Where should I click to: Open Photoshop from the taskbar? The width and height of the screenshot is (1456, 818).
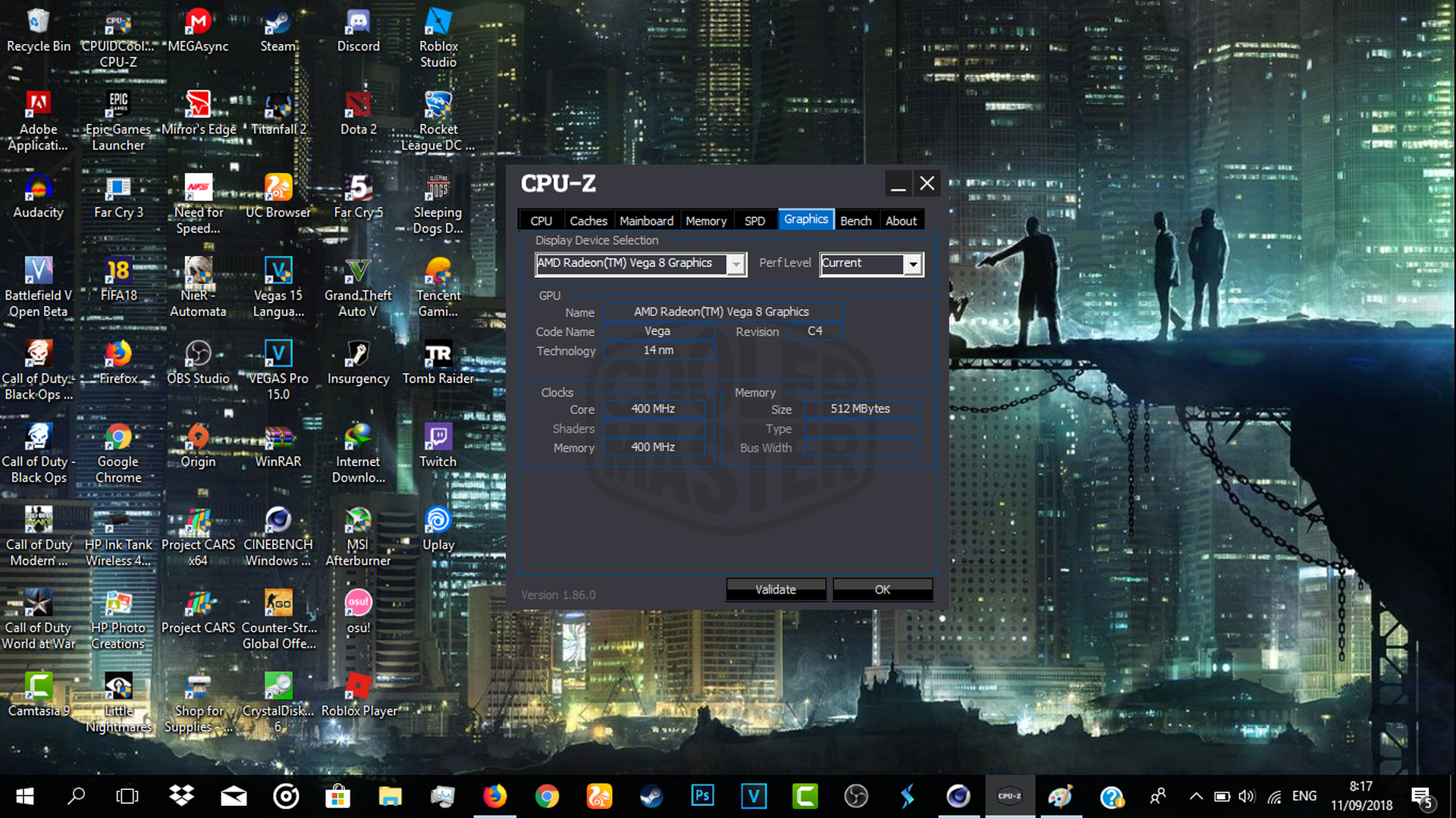[701, 796]
